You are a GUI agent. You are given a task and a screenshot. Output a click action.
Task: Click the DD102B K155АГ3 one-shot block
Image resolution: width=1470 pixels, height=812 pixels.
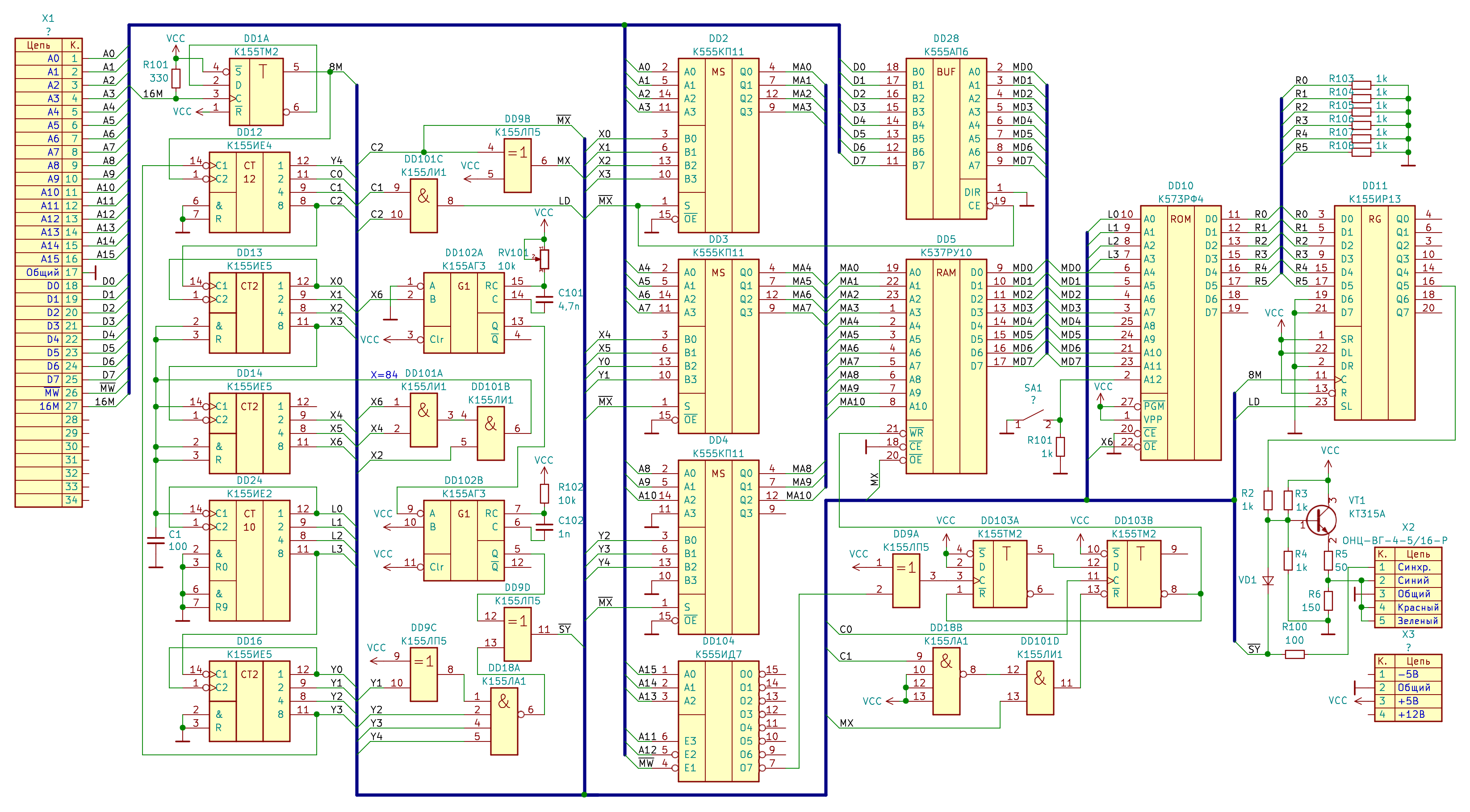click(464, 541)
